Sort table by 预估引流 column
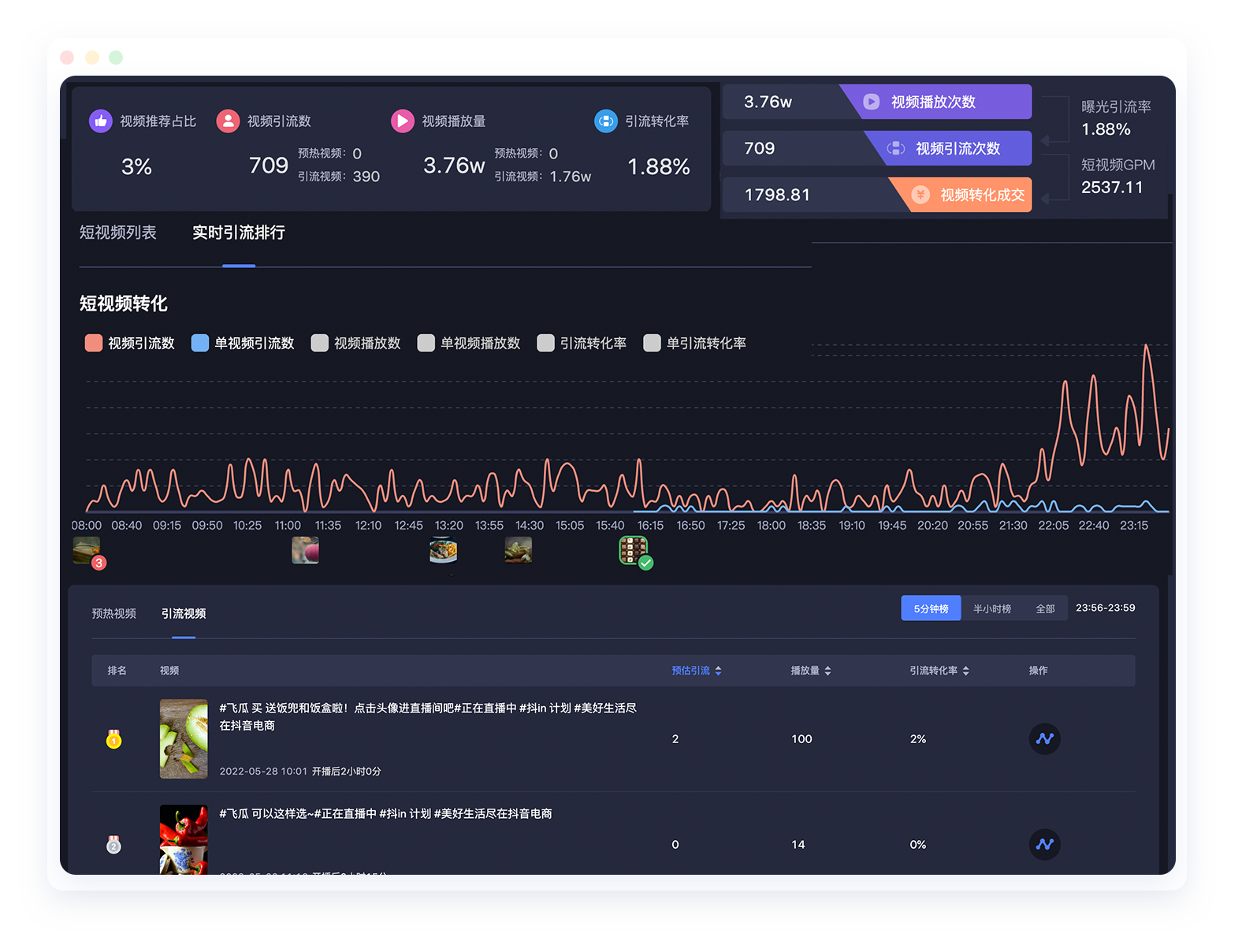 (697, 671)
